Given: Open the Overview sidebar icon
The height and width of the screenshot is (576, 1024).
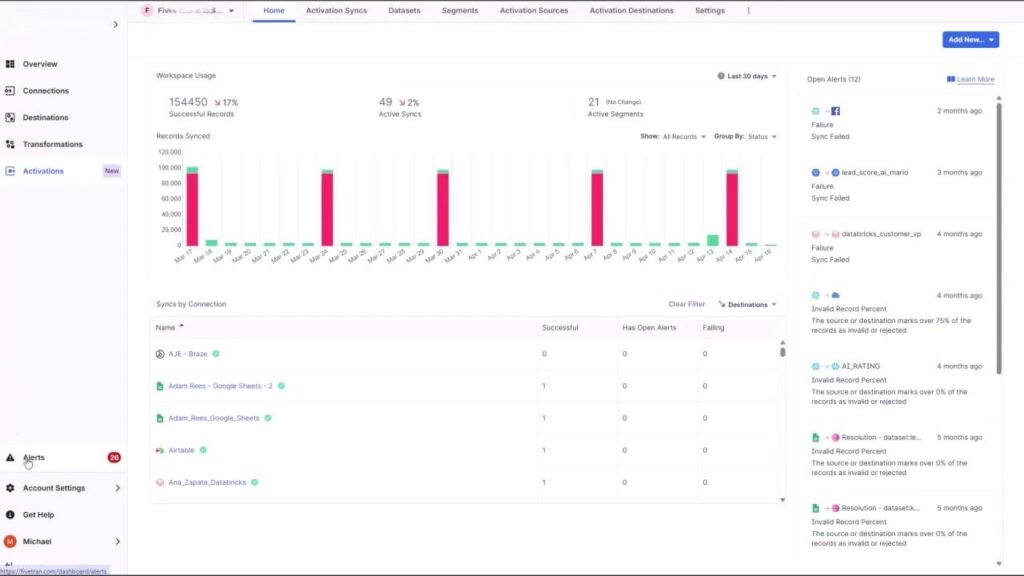Looking at the screenshot, I should coord(10,64).
